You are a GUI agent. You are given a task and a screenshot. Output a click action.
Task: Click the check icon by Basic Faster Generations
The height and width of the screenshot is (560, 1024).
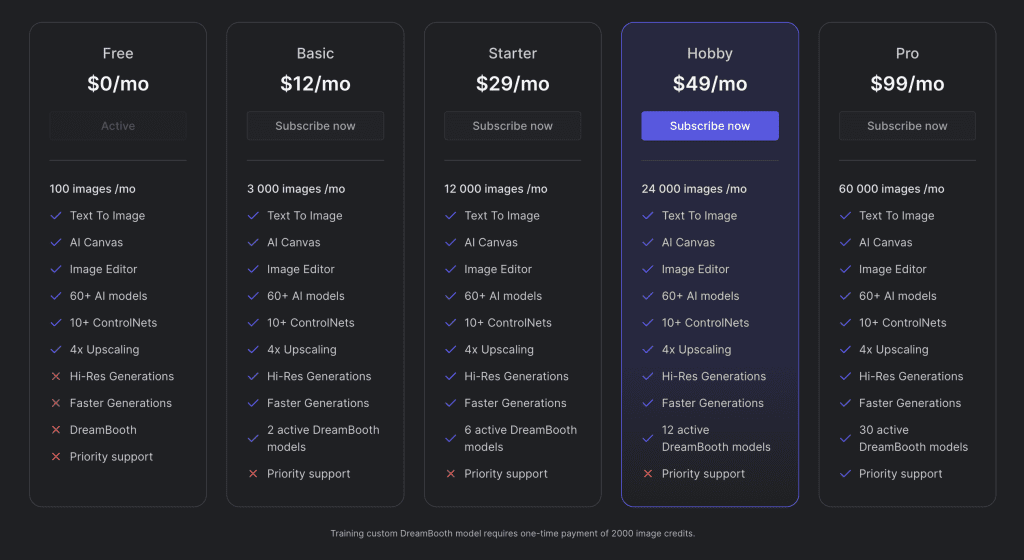[253, 403]
